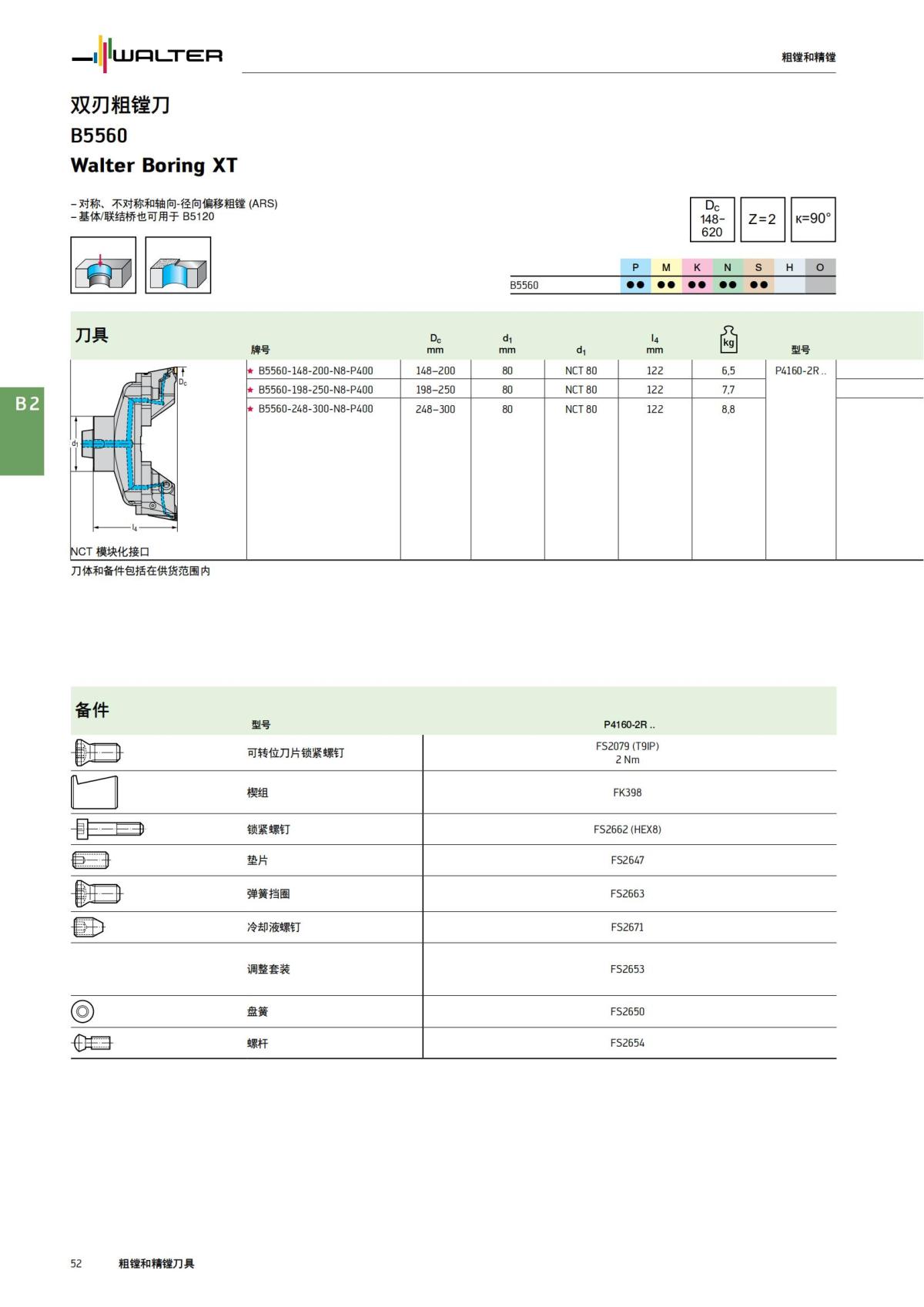The image size is (924, 1307).
Task: Click the blind-hole boring application icon
Action: (x=103, y=265)
